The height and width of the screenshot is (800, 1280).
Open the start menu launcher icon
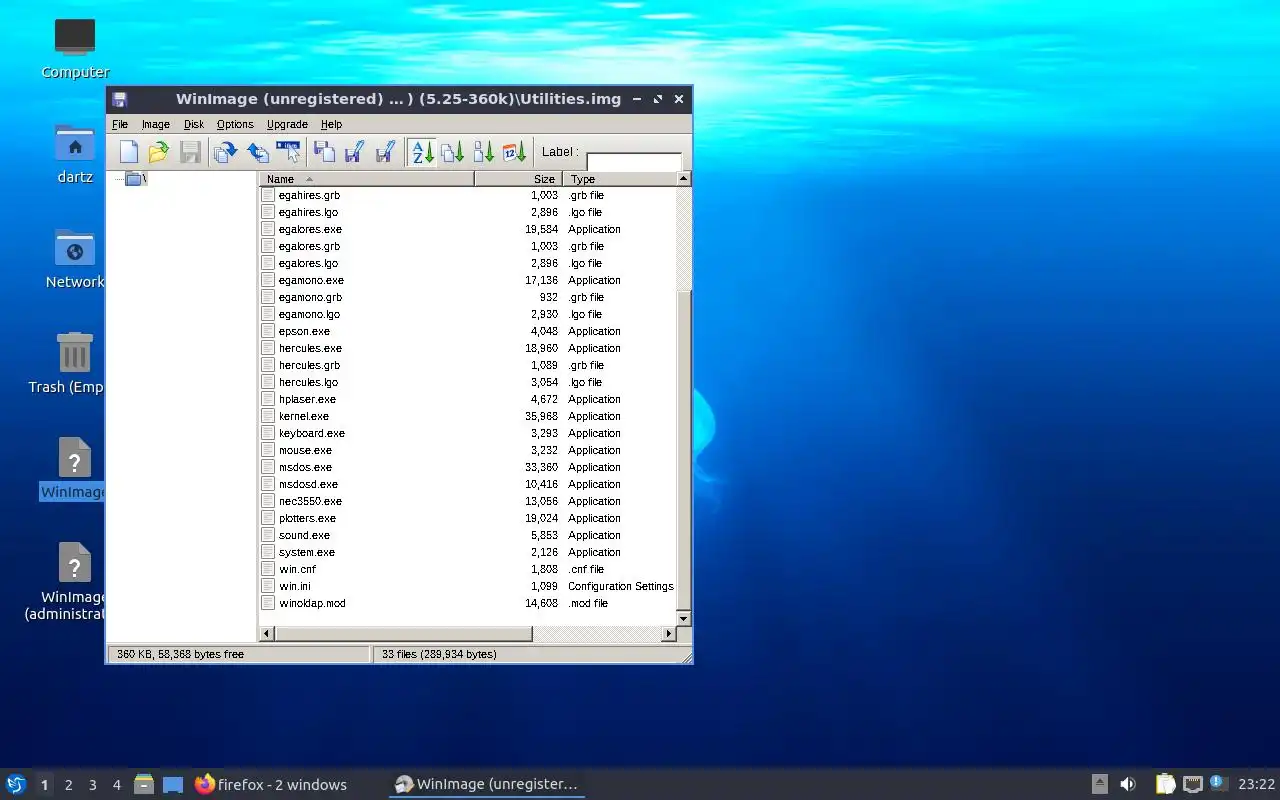click(x=16, y=784)
